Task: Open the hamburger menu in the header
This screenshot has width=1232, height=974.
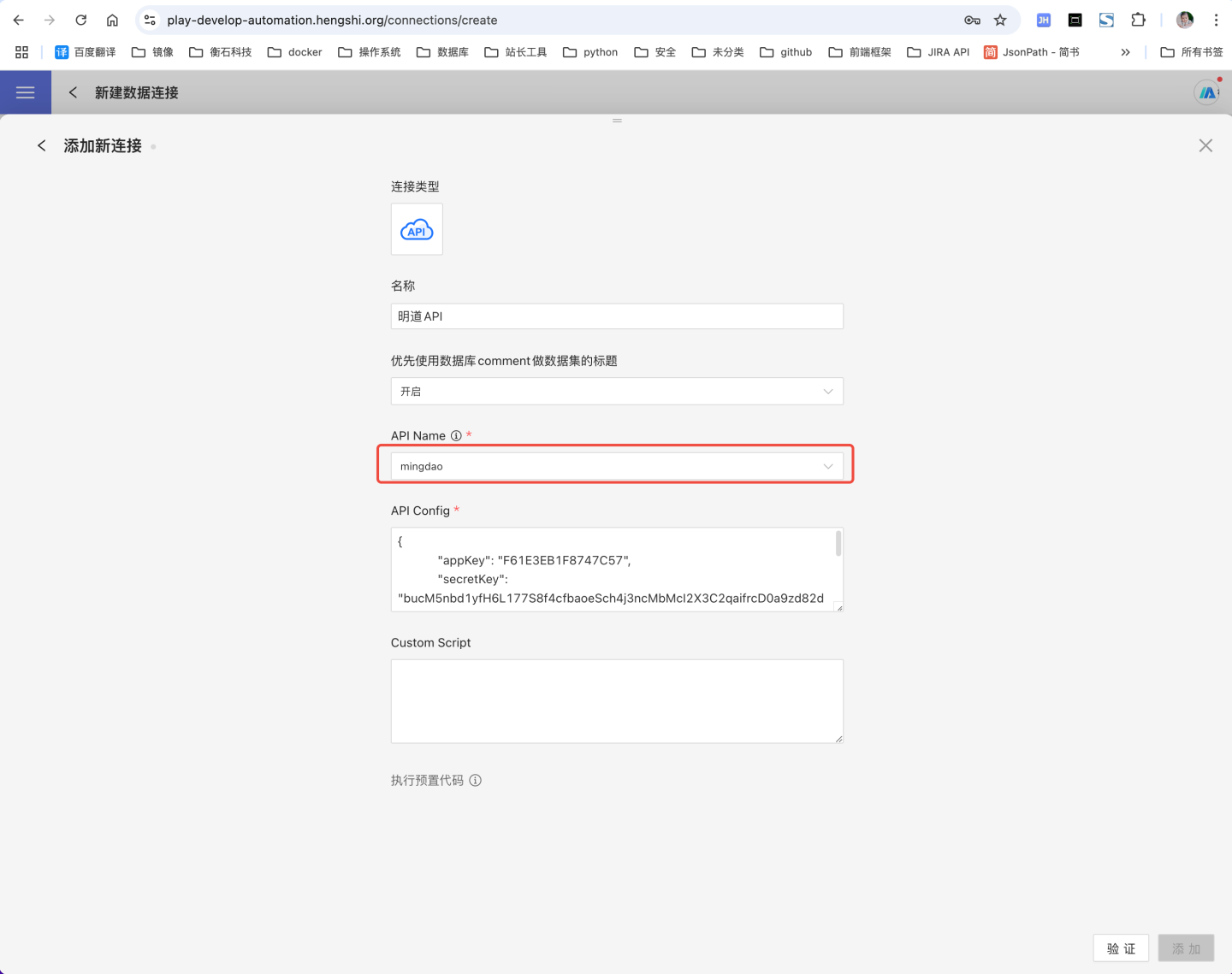Action: (26, 92)
